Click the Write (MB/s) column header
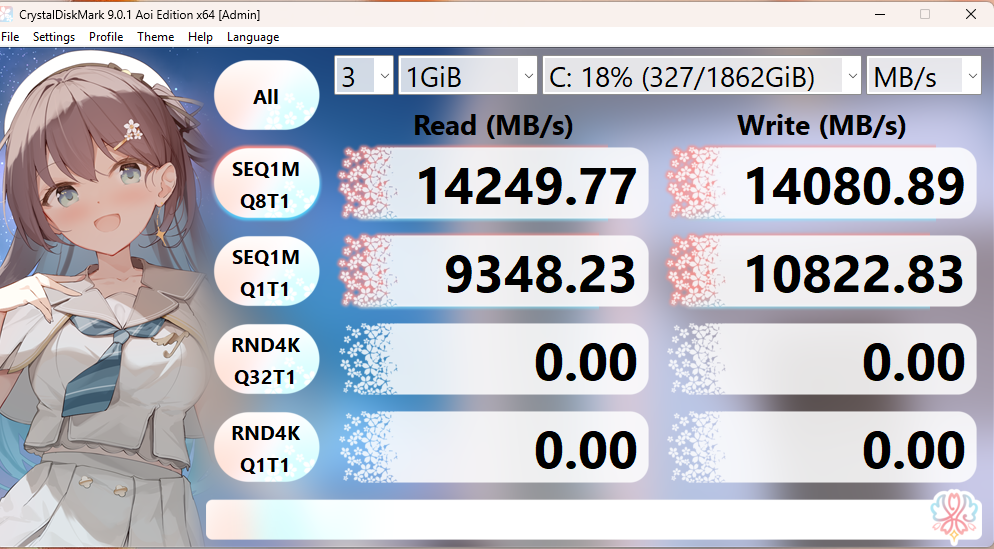 tap(822, 126)
